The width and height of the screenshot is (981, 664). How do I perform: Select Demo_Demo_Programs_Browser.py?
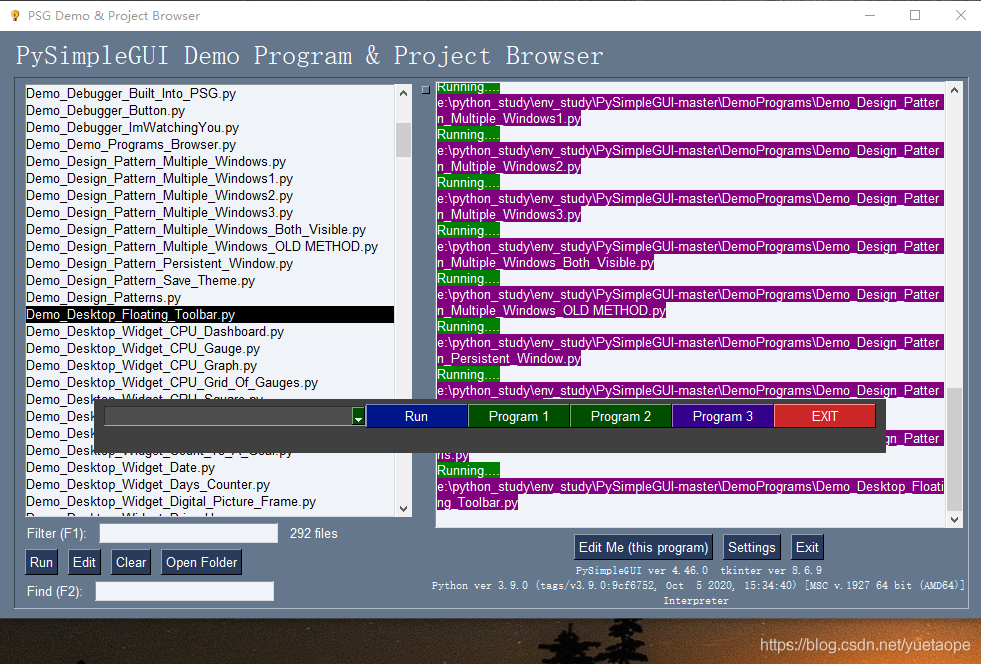(210, 145)
